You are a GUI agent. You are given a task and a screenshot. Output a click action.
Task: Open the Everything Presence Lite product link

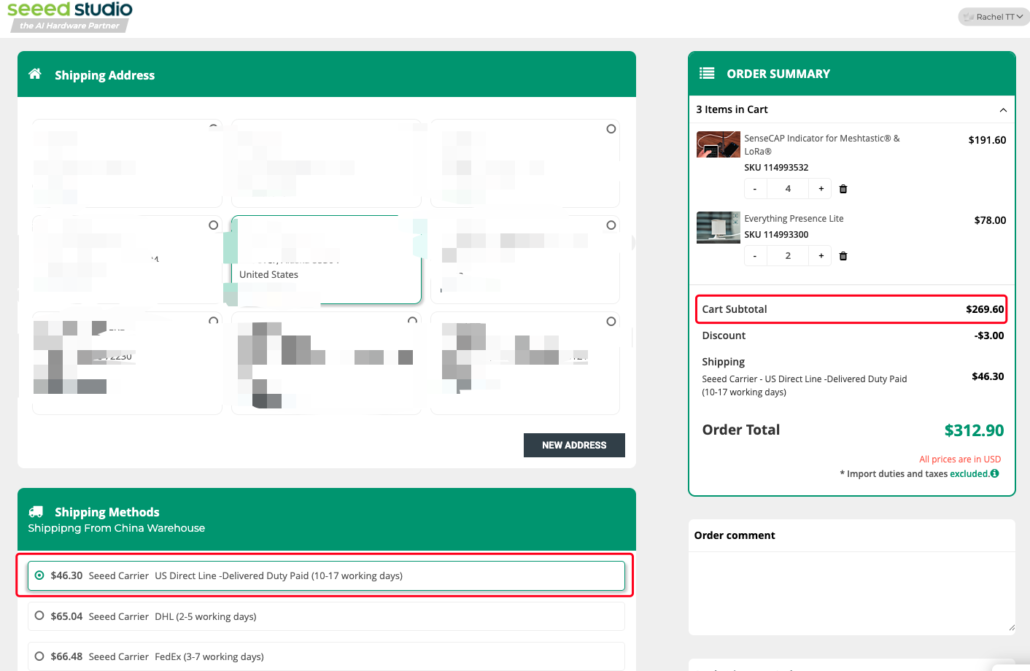tap(793, 219)
